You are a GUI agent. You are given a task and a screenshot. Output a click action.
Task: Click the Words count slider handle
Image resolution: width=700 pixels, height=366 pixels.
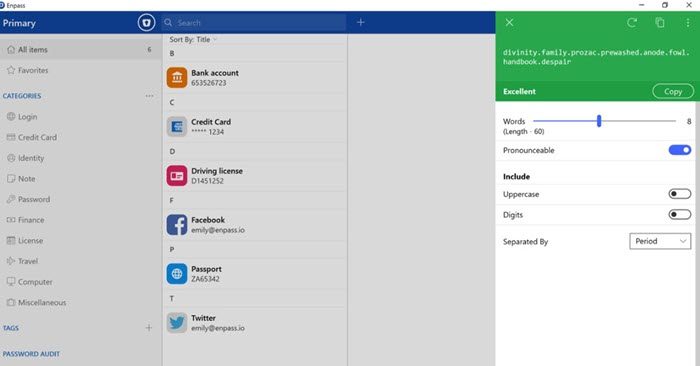click(599, 121)
